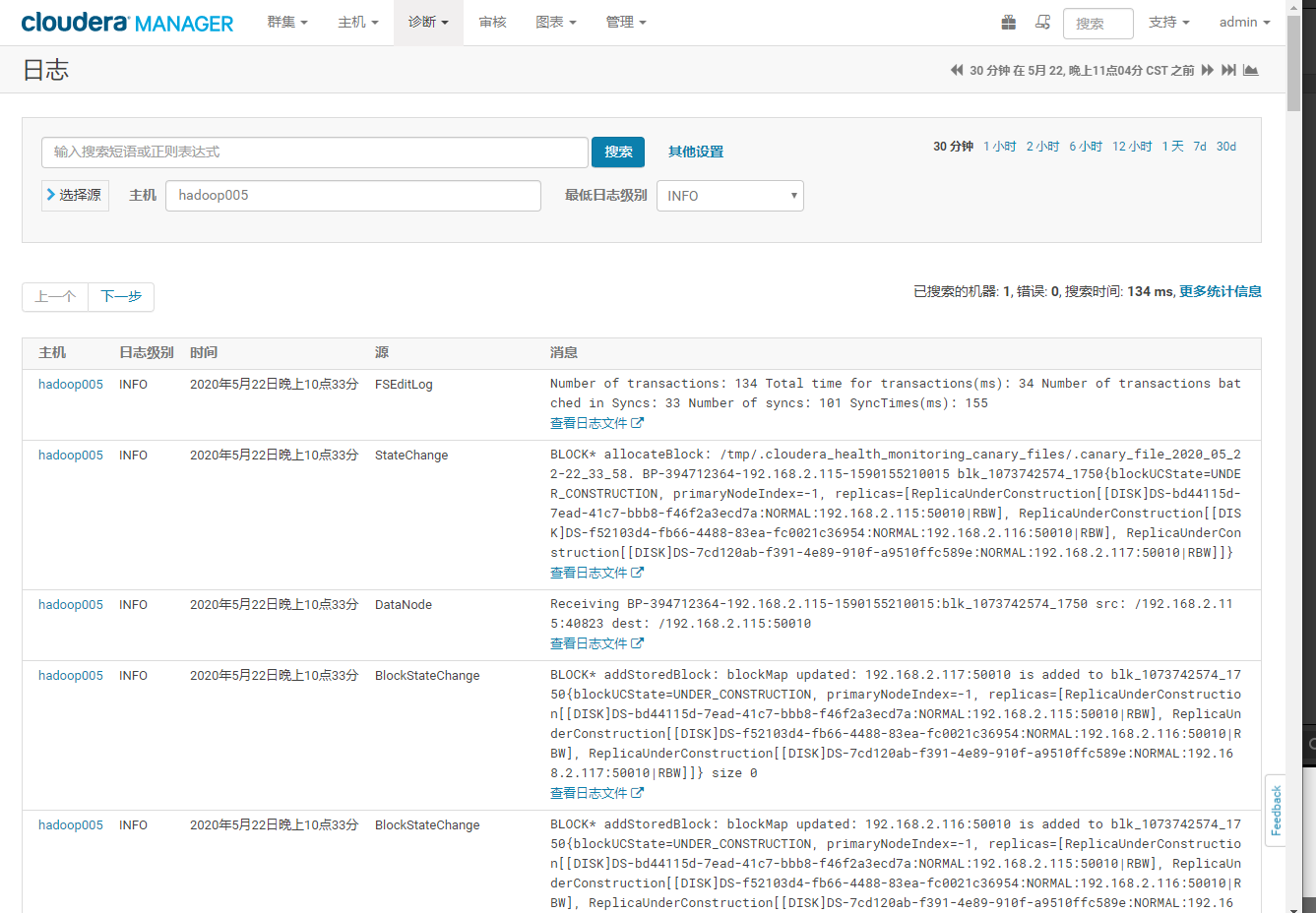Open hadoop005 host link in StateChange row

pyautogui.click(x=71, y=456)
